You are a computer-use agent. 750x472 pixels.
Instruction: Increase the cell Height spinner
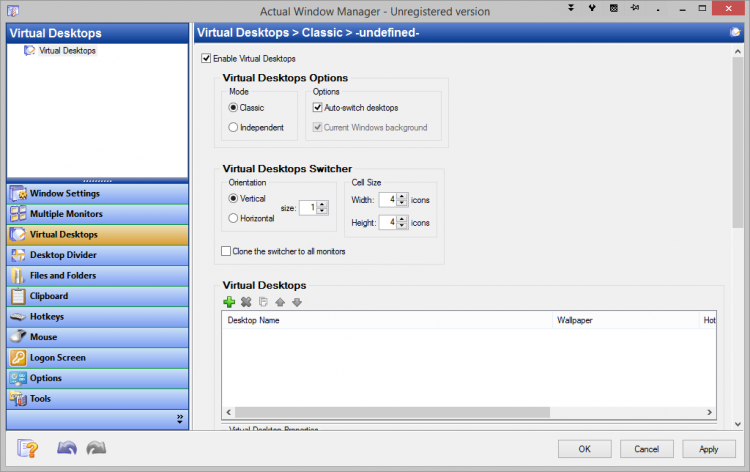click(x=402, y=219)
